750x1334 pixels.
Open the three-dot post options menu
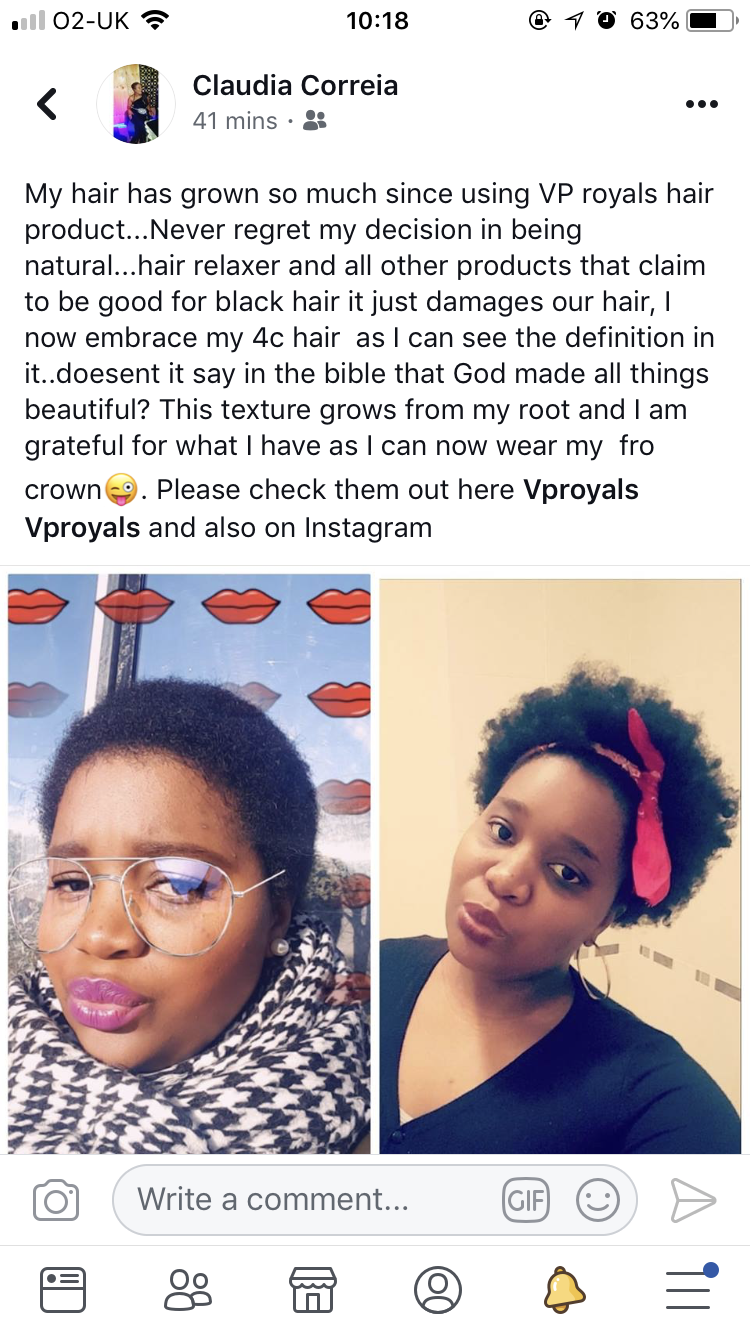click(x=701, y=104)
